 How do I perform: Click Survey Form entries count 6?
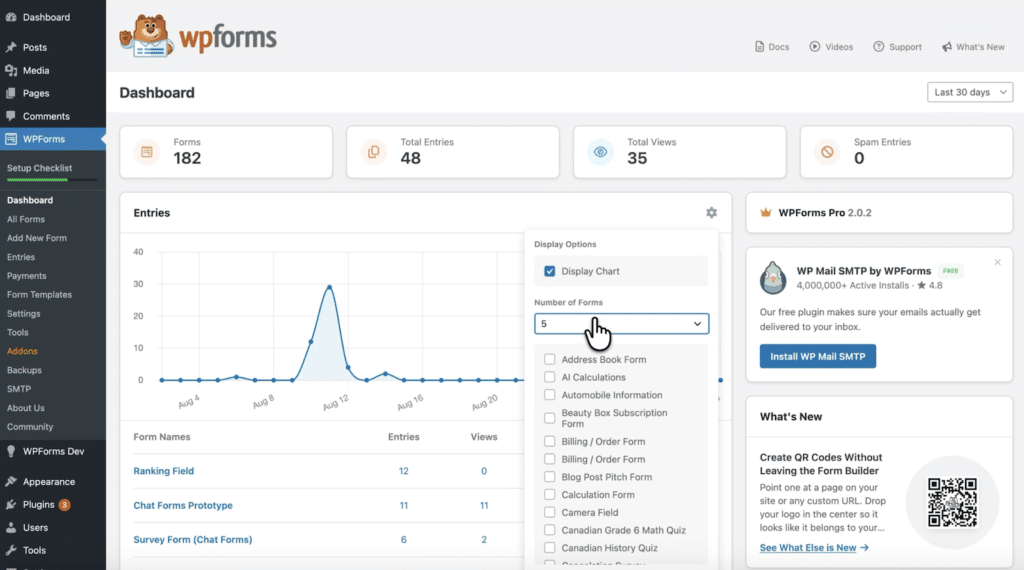[x=404, y=539]
